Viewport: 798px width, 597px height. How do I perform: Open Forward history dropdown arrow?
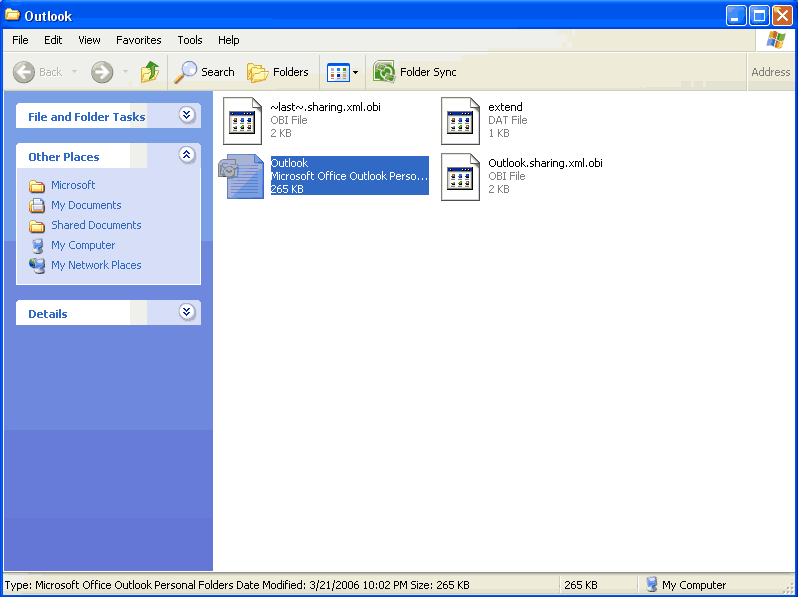tap(125, 72)
